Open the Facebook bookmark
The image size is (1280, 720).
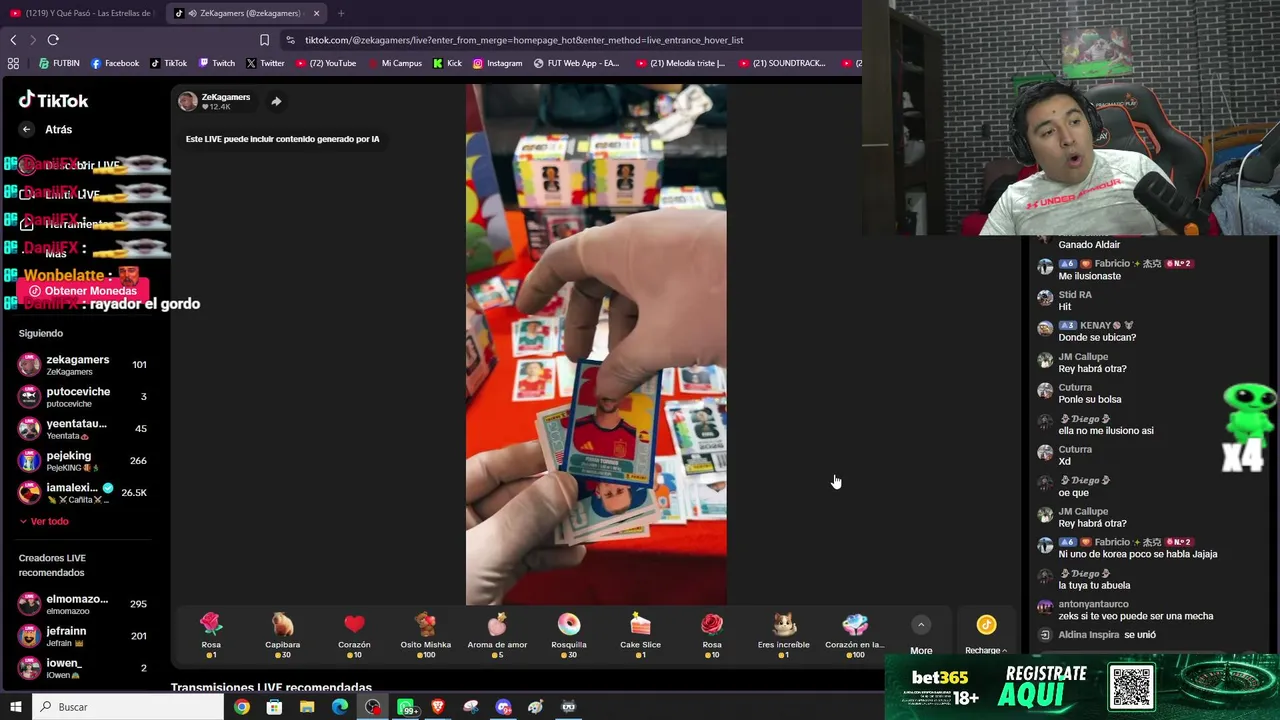click(x=115, y=63)
